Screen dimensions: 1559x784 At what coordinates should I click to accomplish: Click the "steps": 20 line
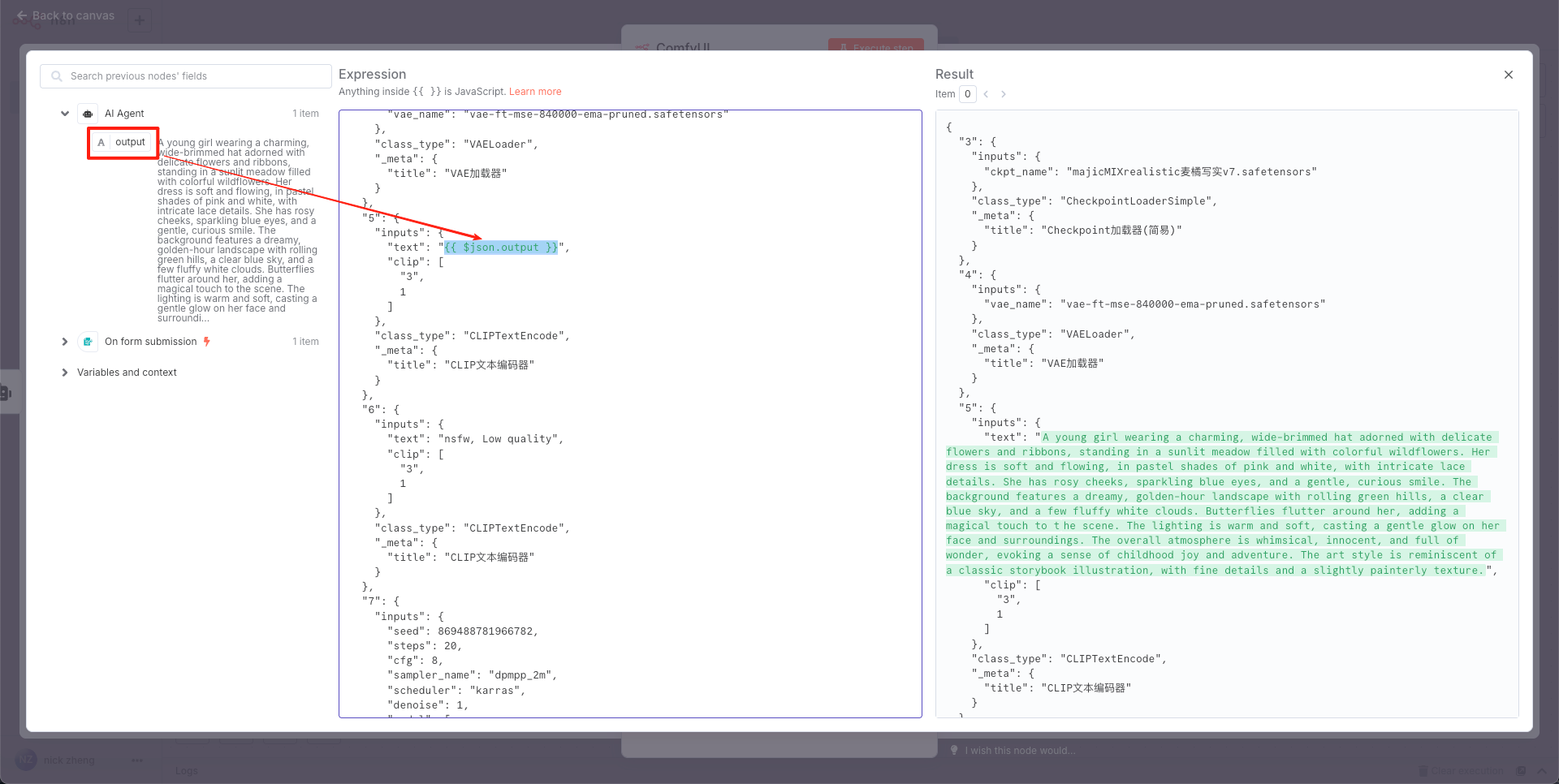point(425,646)
